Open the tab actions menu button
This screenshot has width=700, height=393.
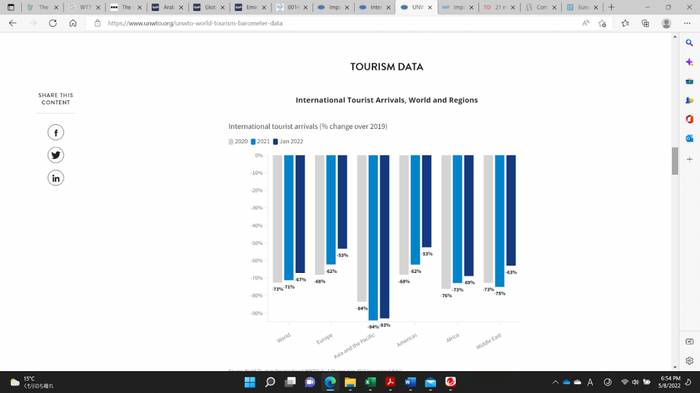pyautogui.click(x=11, y=7)
